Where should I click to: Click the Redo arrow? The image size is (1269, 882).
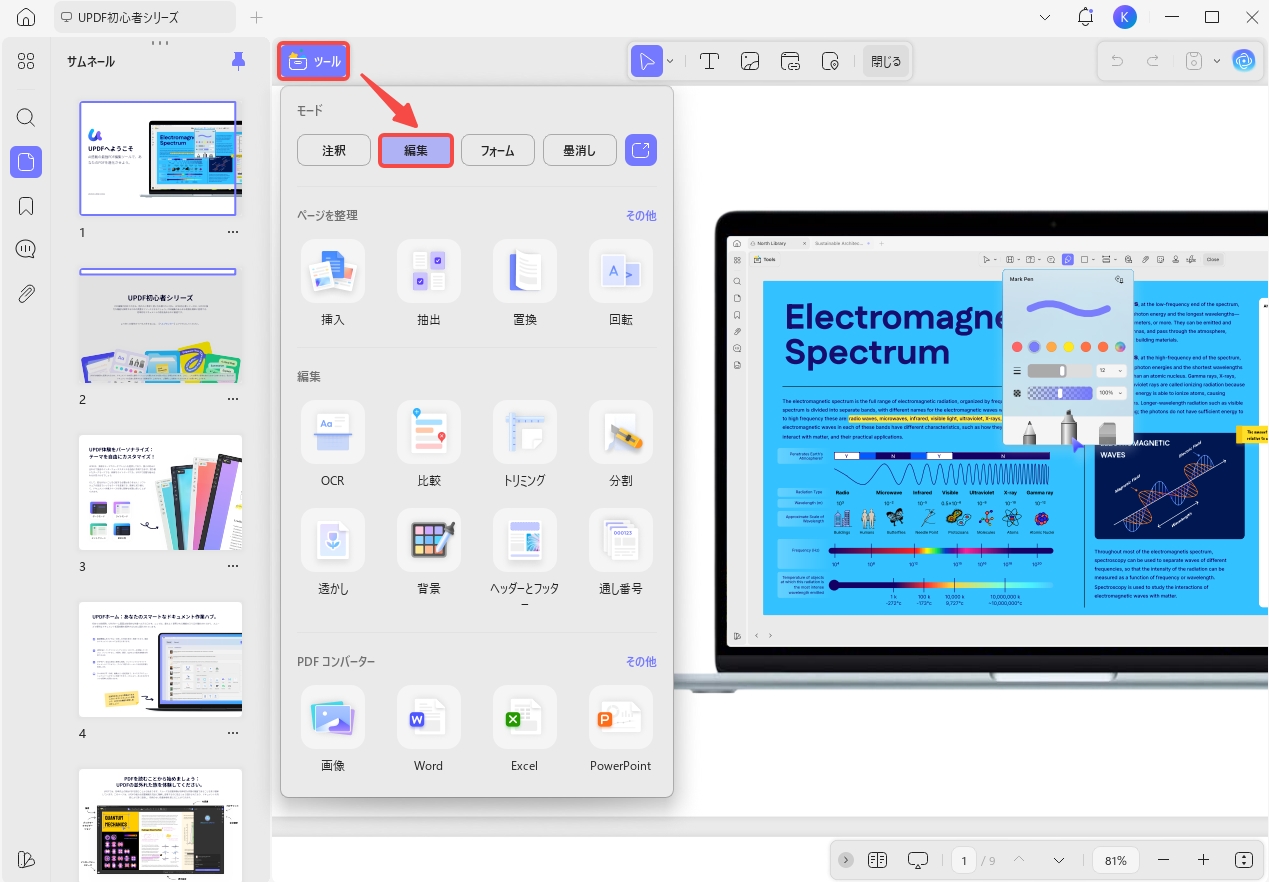click(1153, 61)
